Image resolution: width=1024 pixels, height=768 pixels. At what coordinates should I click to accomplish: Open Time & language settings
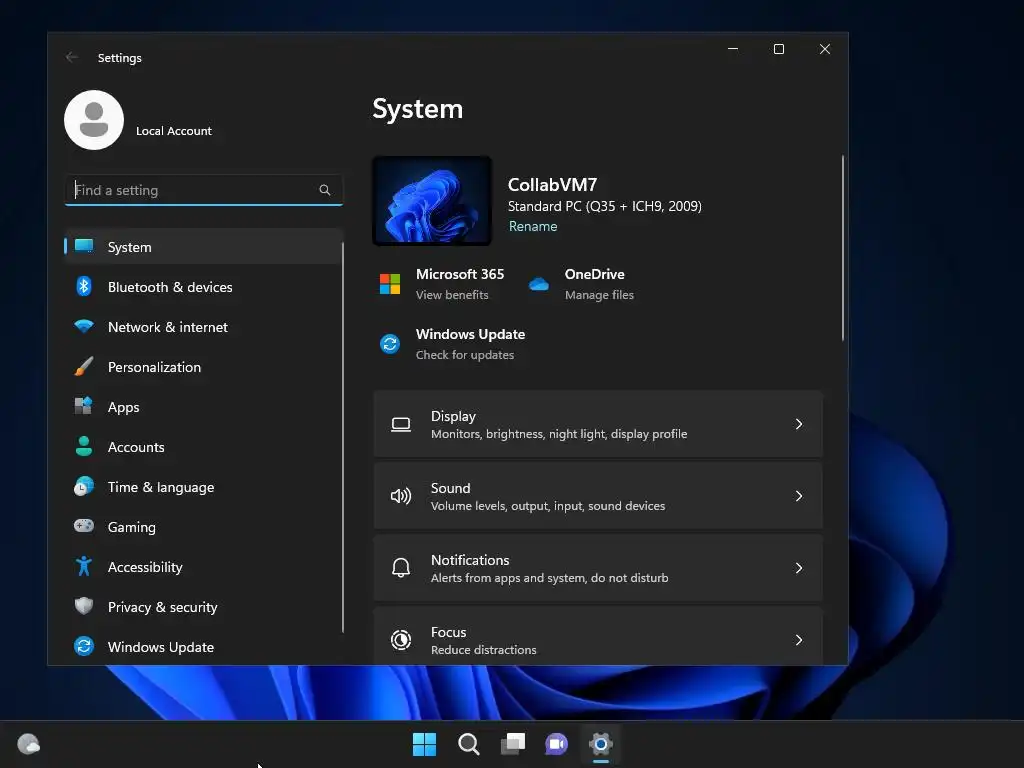coord(203,487)
